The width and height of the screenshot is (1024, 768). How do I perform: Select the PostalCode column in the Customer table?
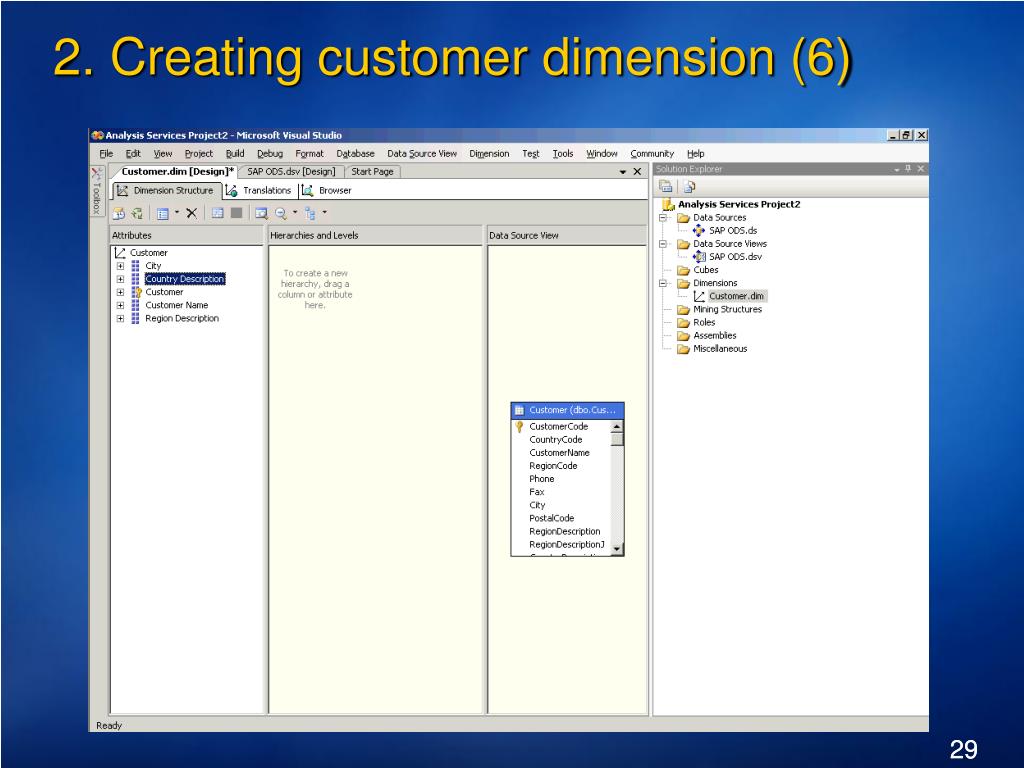point(552,518)
